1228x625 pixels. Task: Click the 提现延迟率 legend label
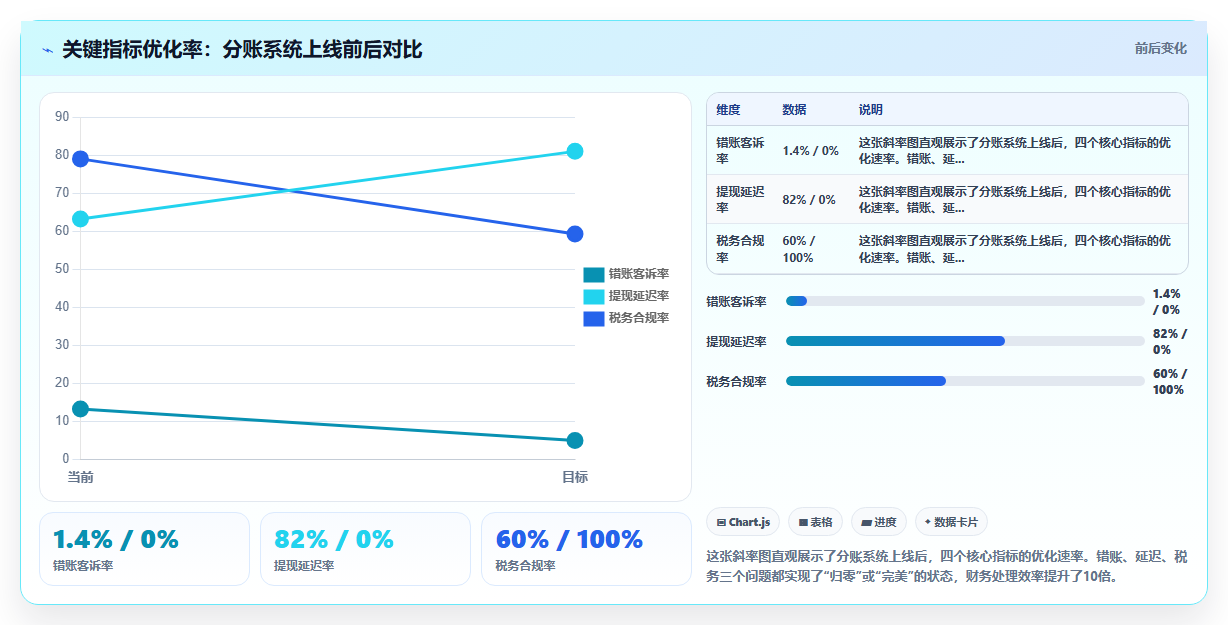[x=639, y=296]
